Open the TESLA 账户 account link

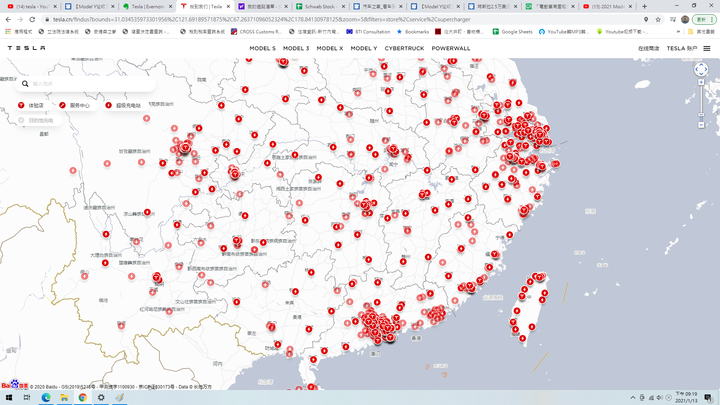[x=682, y=48]
